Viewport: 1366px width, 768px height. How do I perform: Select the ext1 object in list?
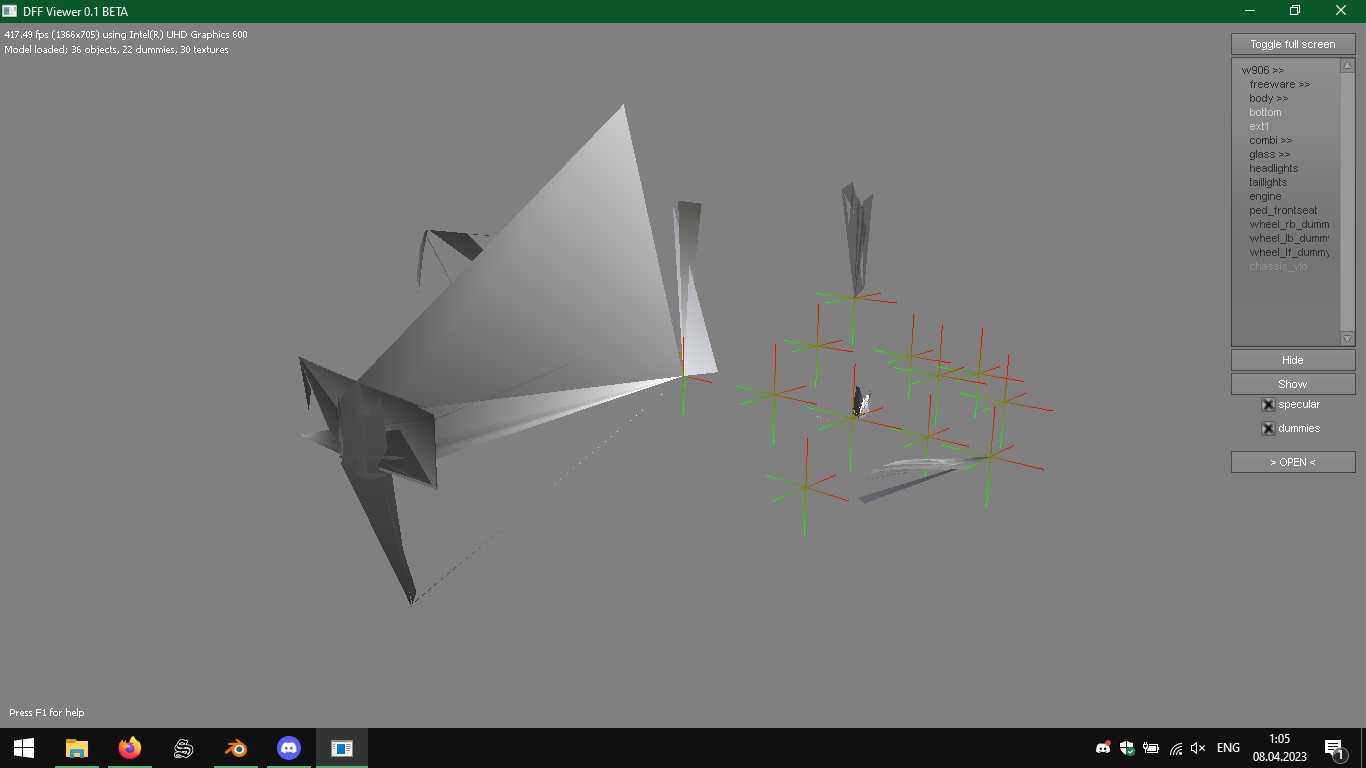[x=1259, y=126]
